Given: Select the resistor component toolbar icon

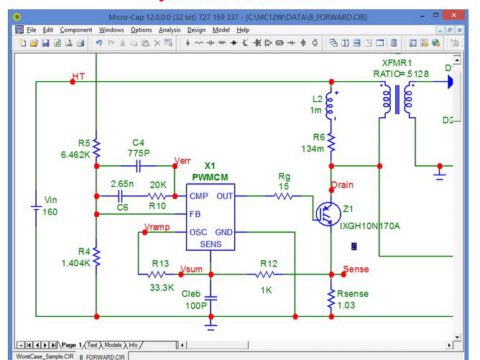Looking at the screenshot, I should pyautogui.click(x=199, y=43).
